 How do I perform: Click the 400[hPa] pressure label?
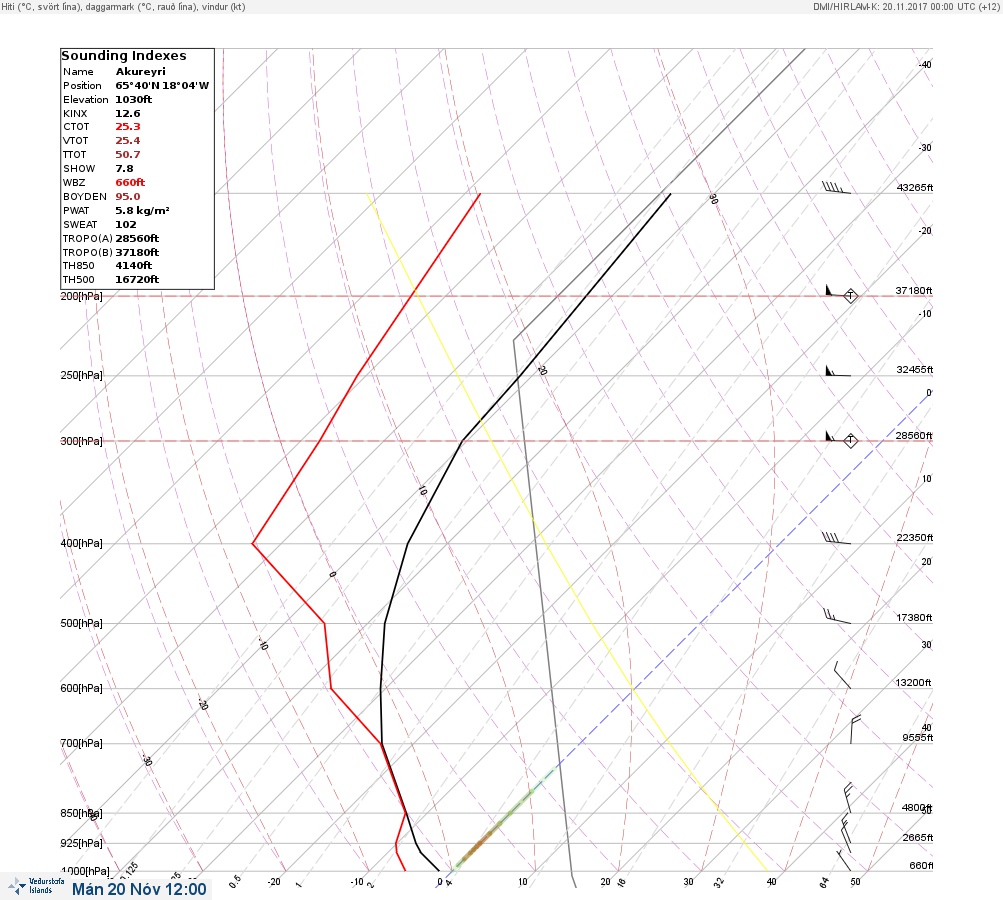(x=81, y=543)
